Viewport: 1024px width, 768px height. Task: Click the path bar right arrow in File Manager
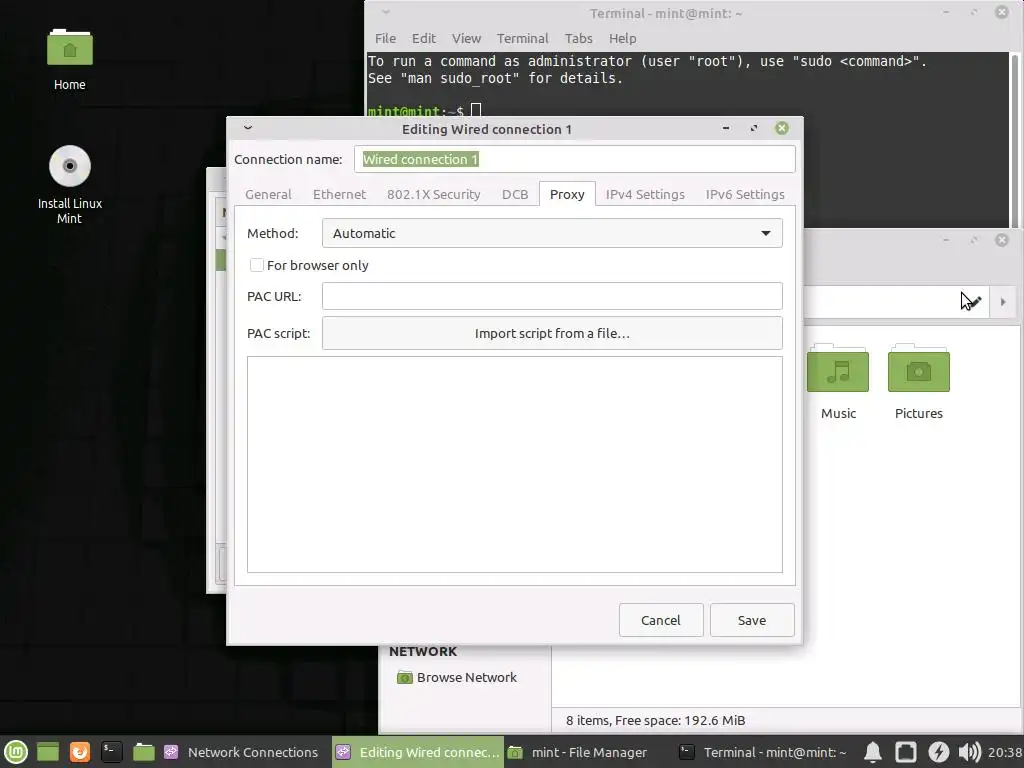(1003, 302)
